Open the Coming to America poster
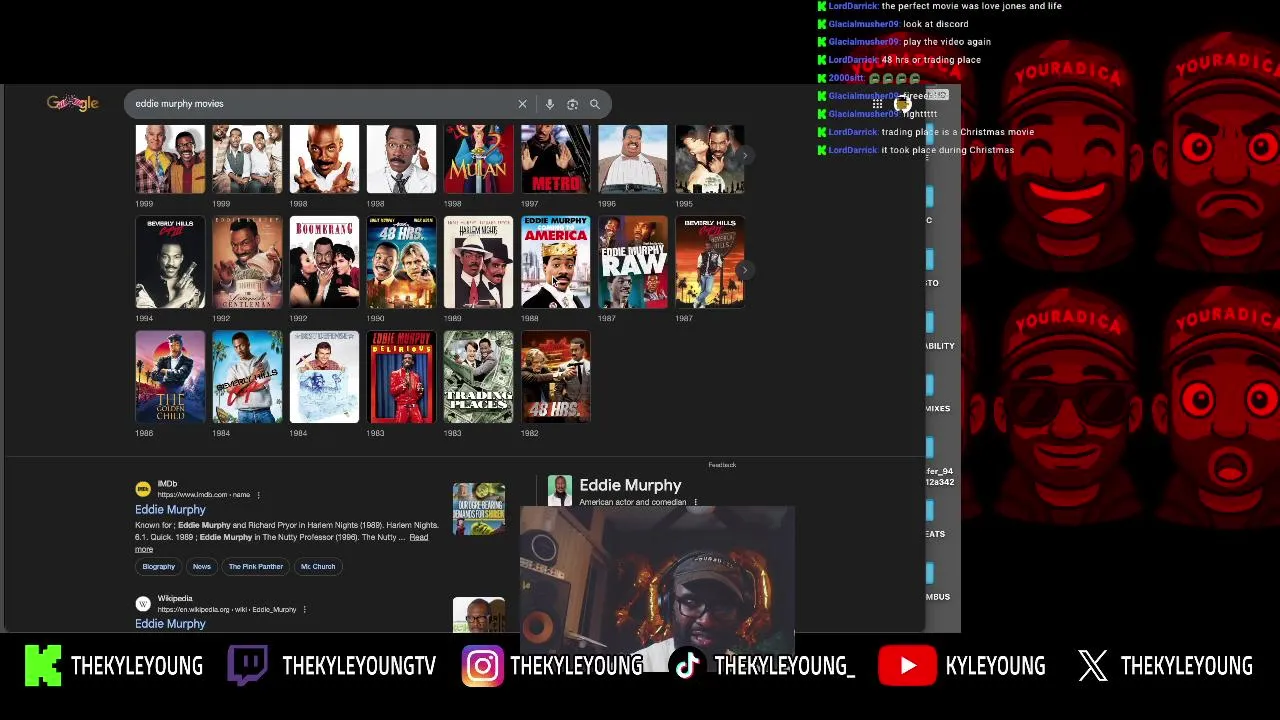Screen dimensions: 1280x720 pyautogui.click(x=555, y=262)
